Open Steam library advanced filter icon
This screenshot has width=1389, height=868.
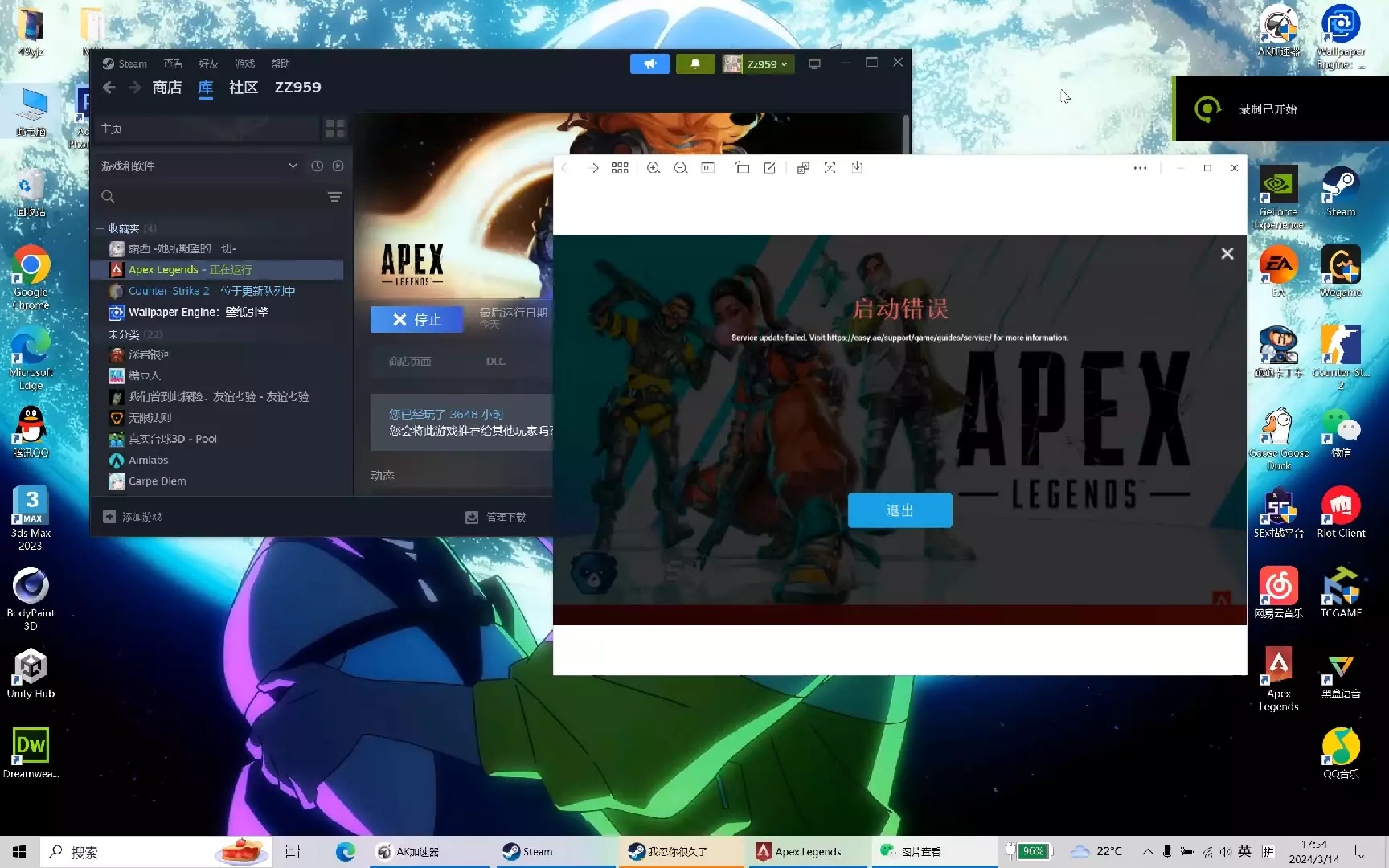point(335,197)
